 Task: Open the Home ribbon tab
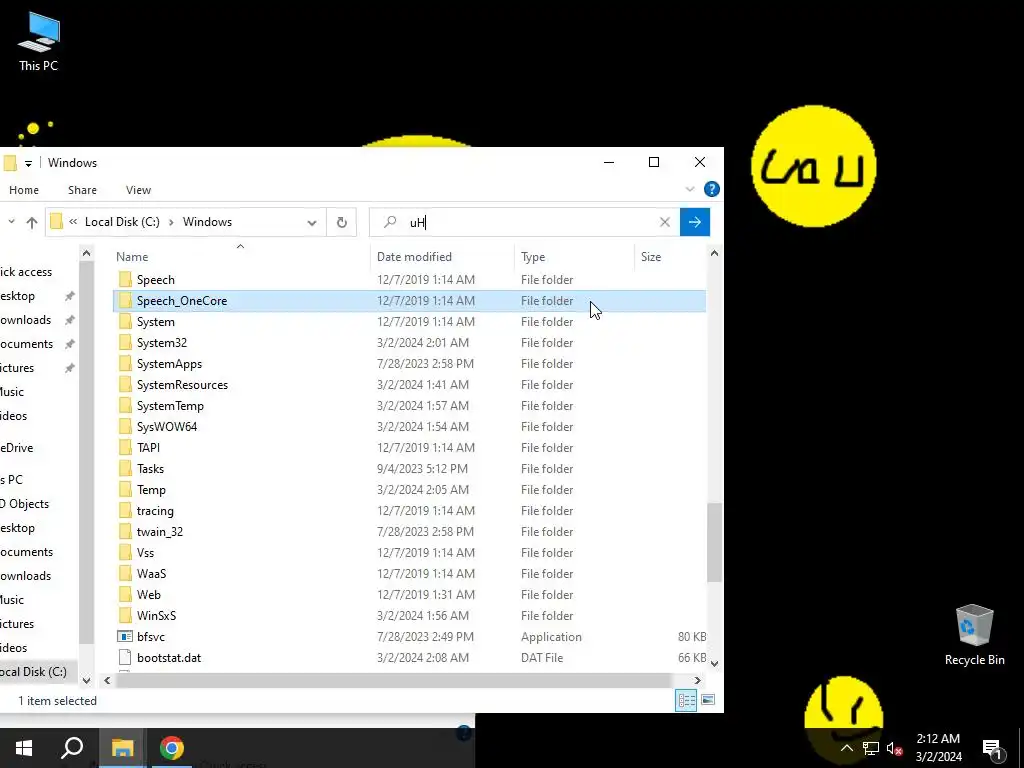point(24,190)
